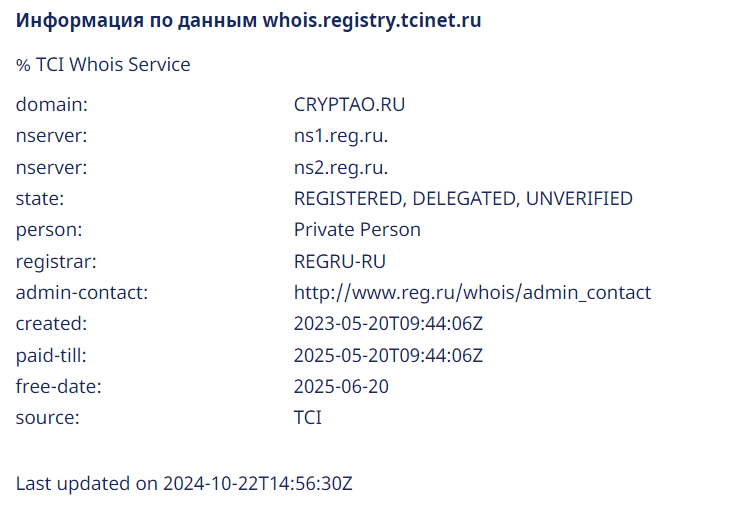
Task: Click the created date 2023-05-20 value
Action: [388, 324]
